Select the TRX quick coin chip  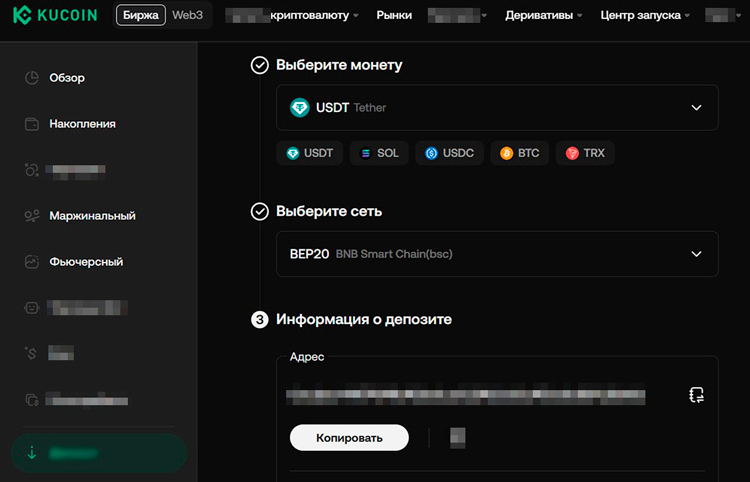585,153
